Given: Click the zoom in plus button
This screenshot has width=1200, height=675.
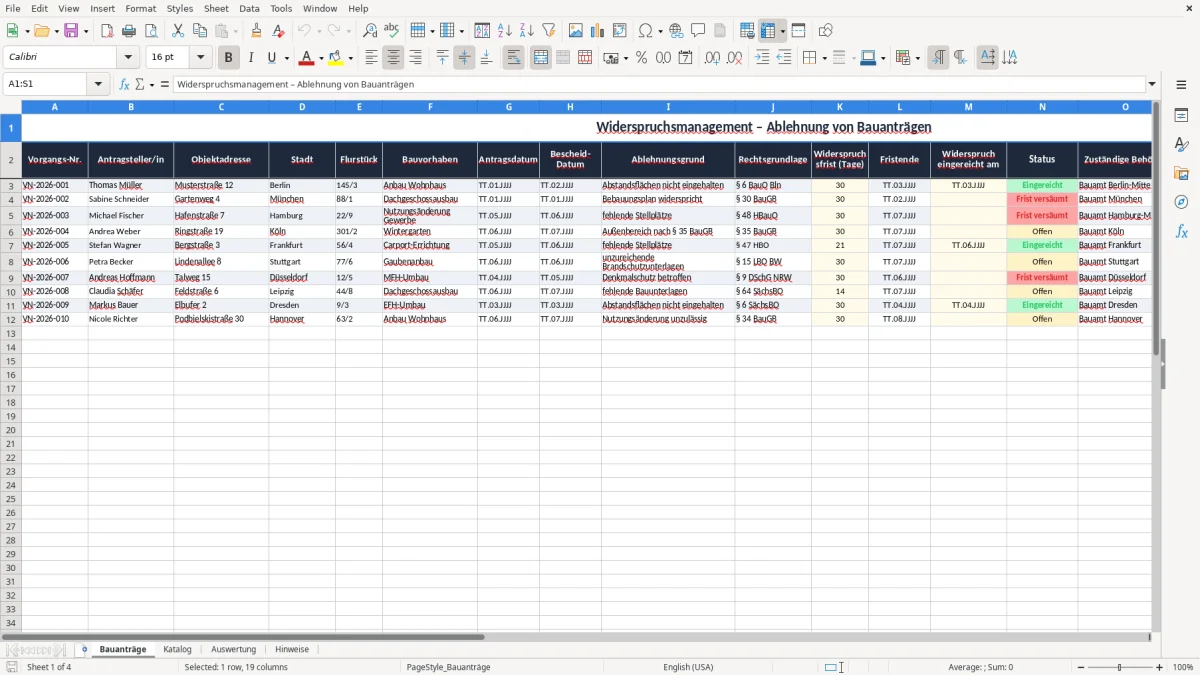Looking at the screenshot, I should pyautogui.click(x=1160, y=667).
